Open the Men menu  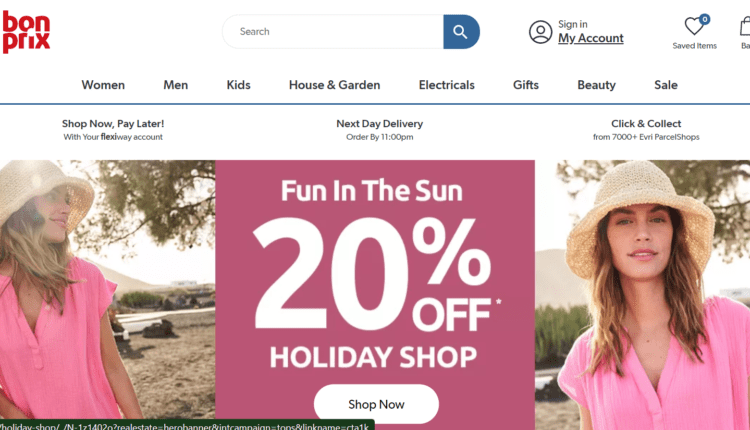tap(176, 85)
